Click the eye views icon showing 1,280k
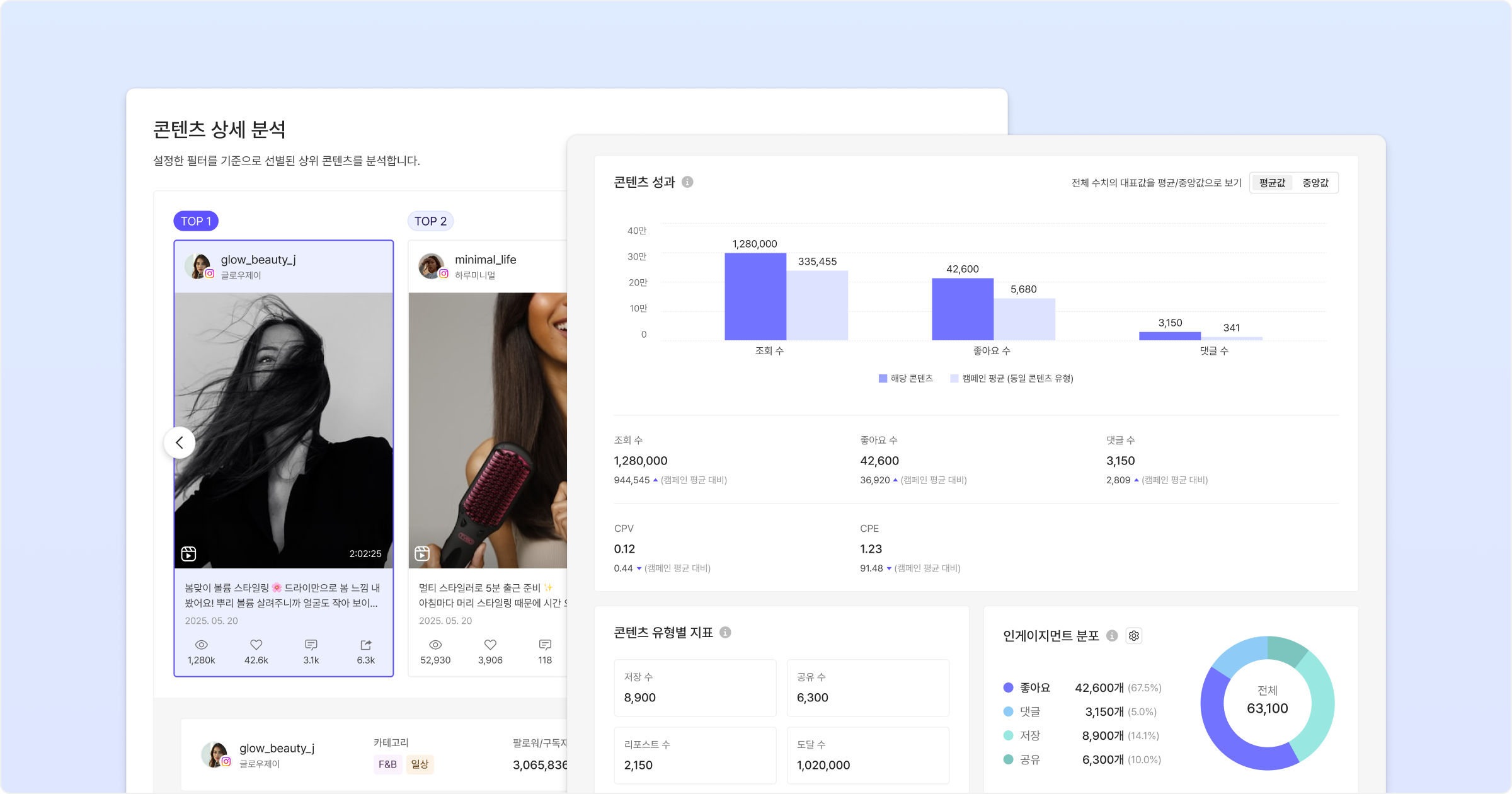Image resolution: width=1512 pixels, height=794 pixels. pos(201,645)
